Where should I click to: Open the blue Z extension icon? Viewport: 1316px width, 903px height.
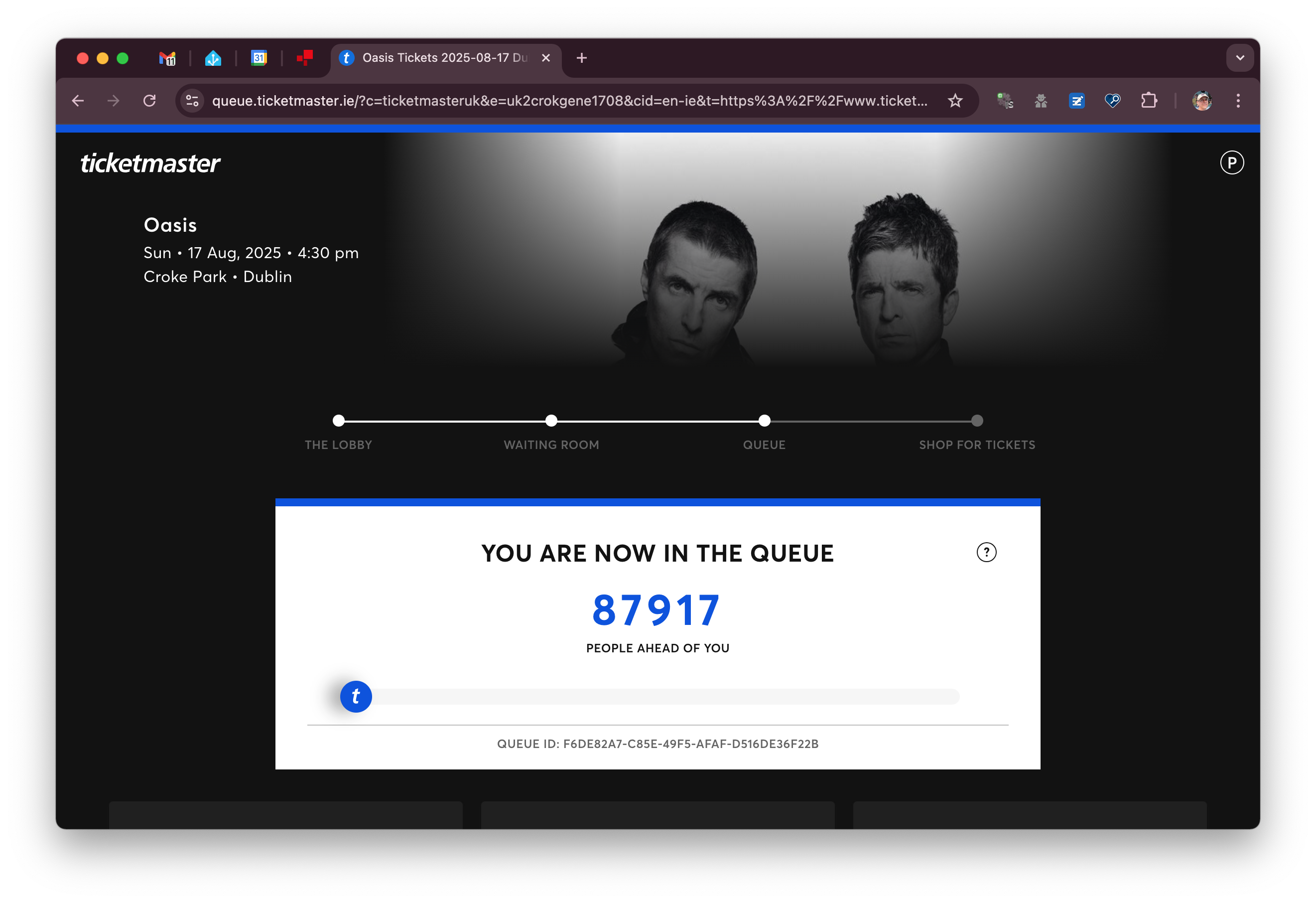(x=1076, y=101)
